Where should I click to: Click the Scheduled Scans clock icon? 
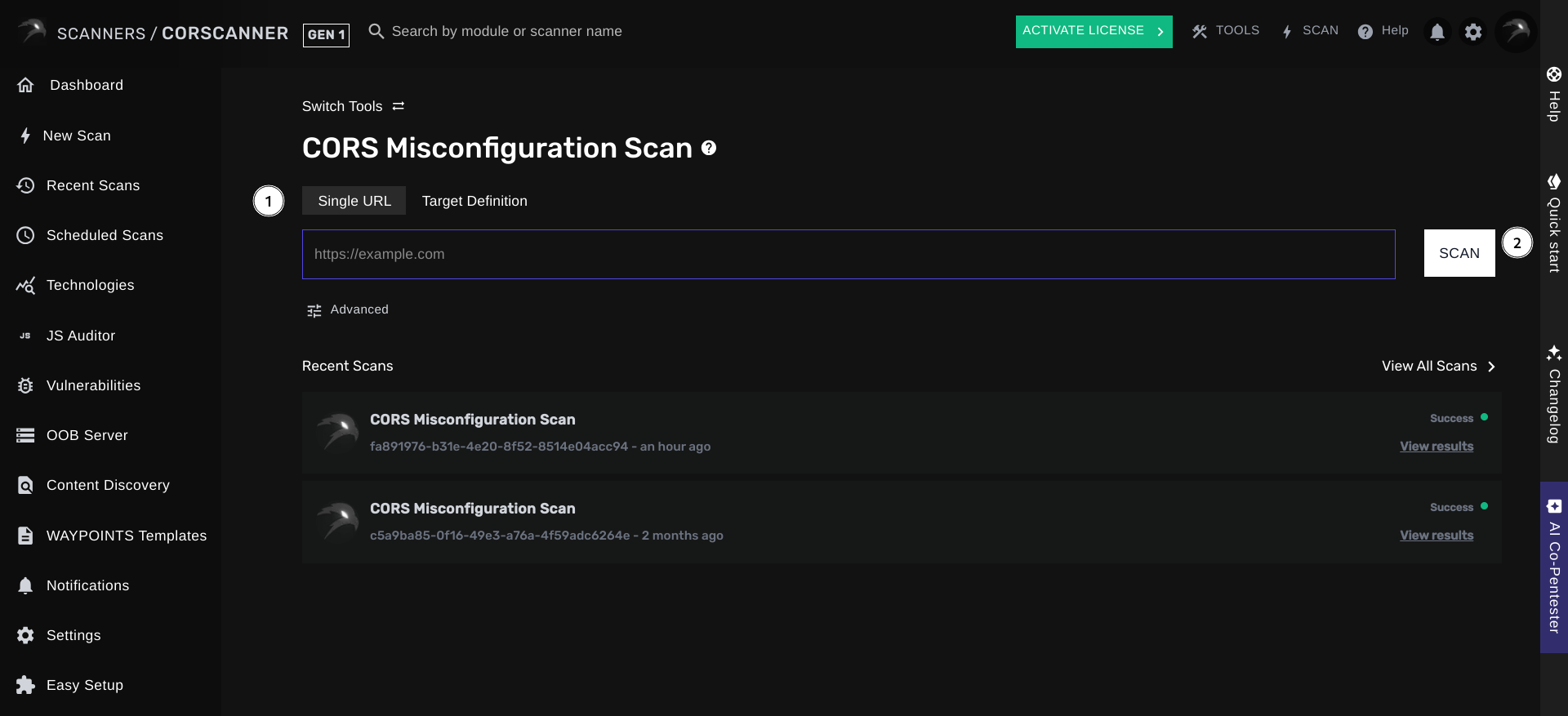[25, 235]
